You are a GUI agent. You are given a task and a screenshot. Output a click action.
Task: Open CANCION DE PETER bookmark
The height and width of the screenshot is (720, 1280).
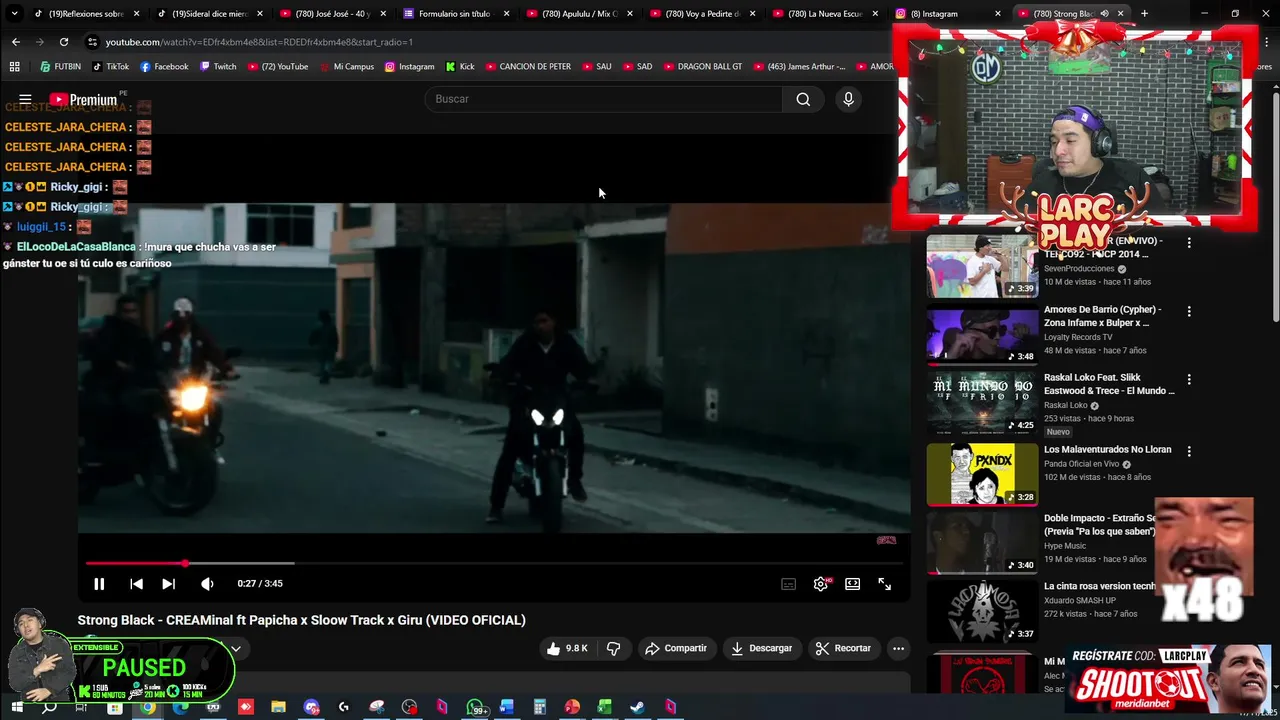tap(528, 67)
